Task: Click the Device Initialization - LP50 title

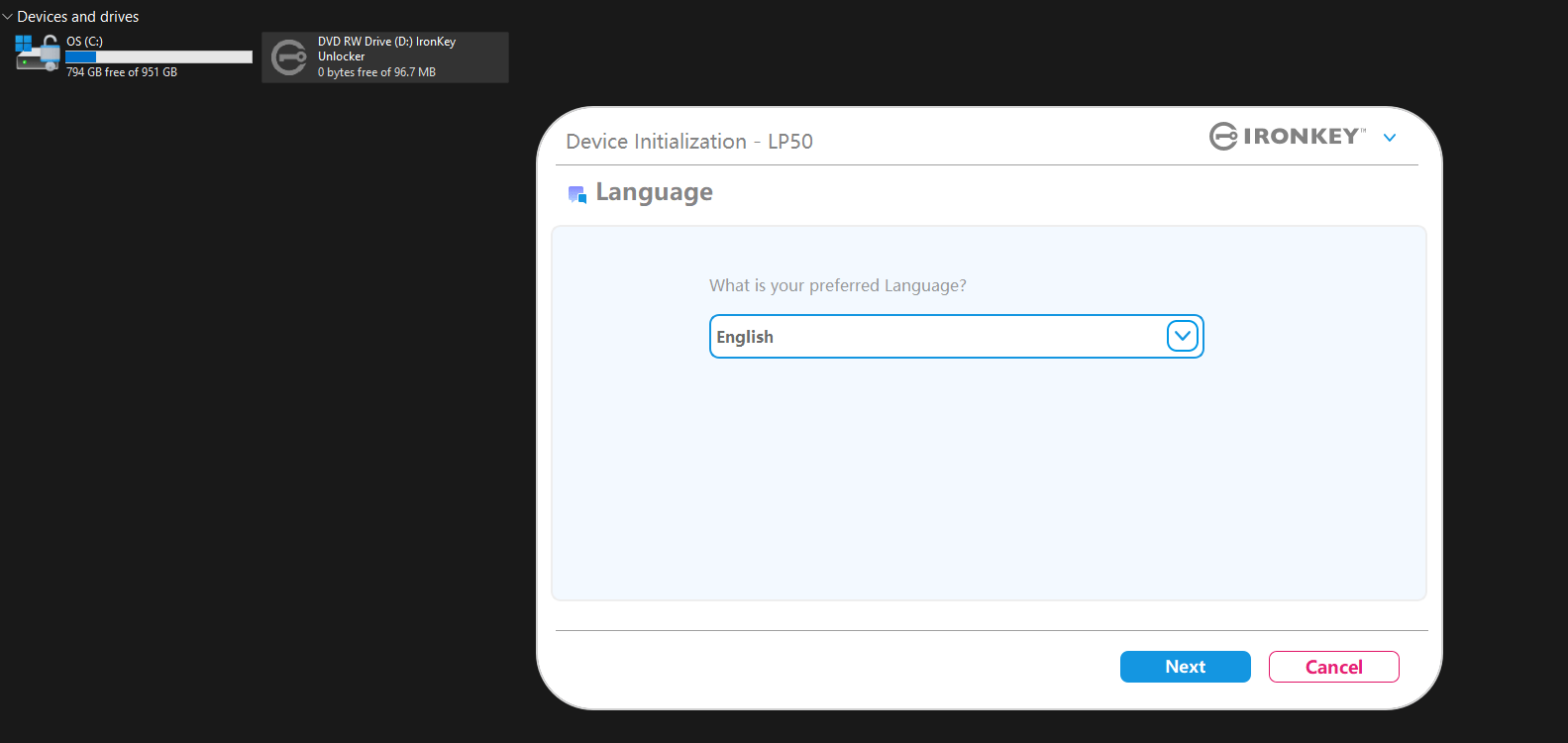Action: point(689,142)
